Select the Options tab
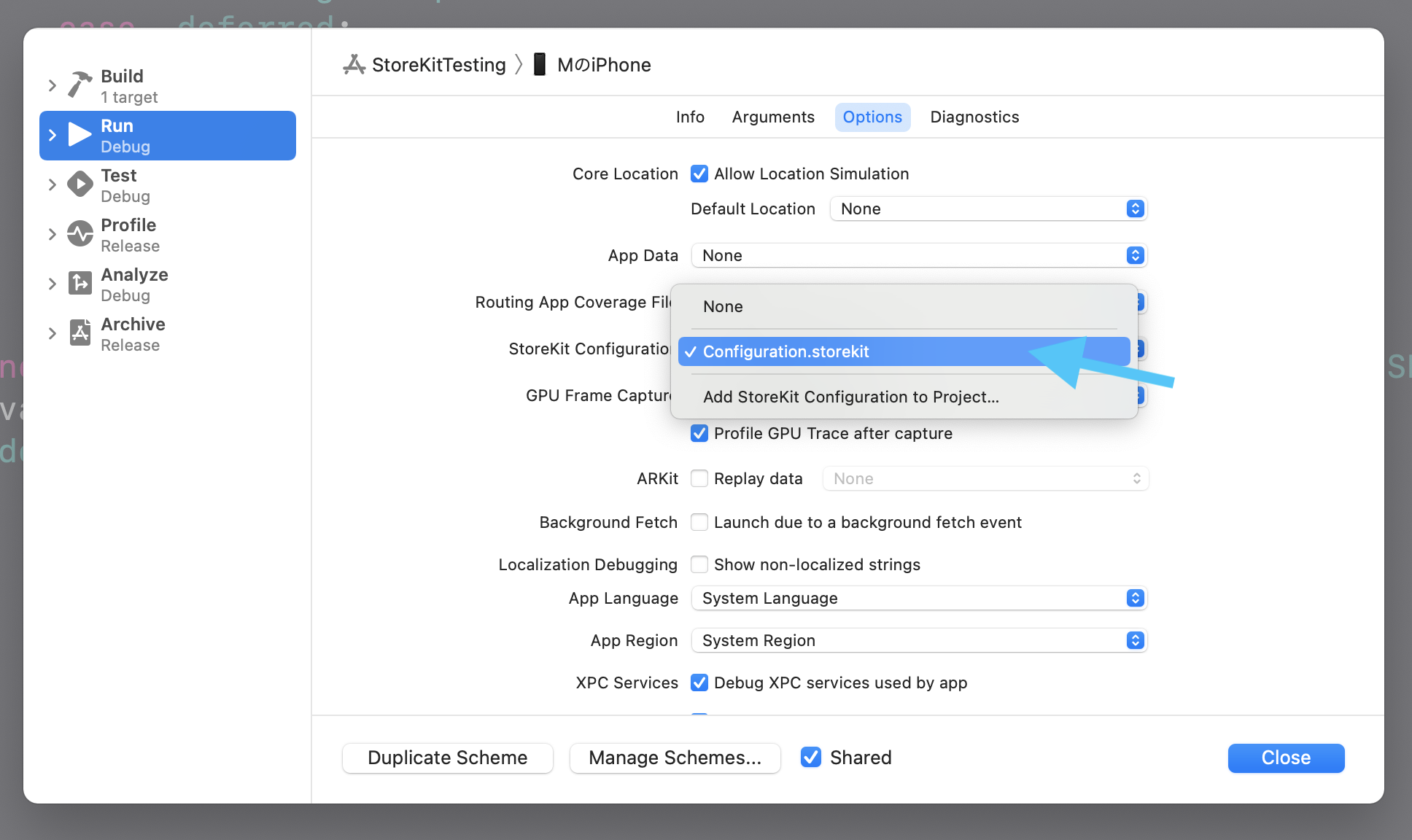 (872, 117)
